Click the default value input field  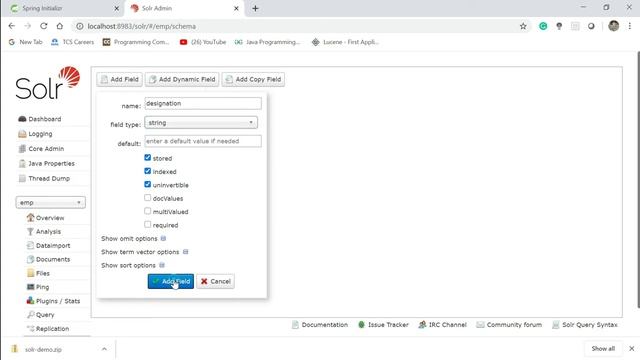click(x=203, y=141)
